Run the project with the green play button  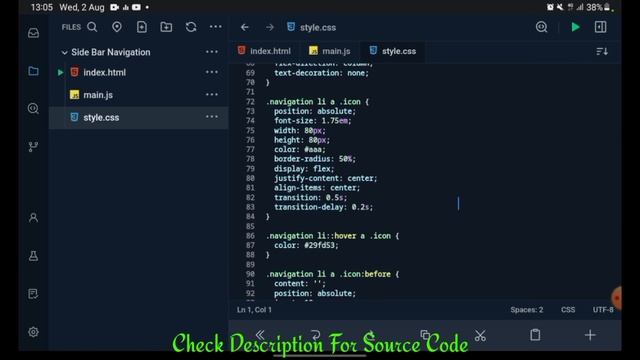[x=576, y=27]
